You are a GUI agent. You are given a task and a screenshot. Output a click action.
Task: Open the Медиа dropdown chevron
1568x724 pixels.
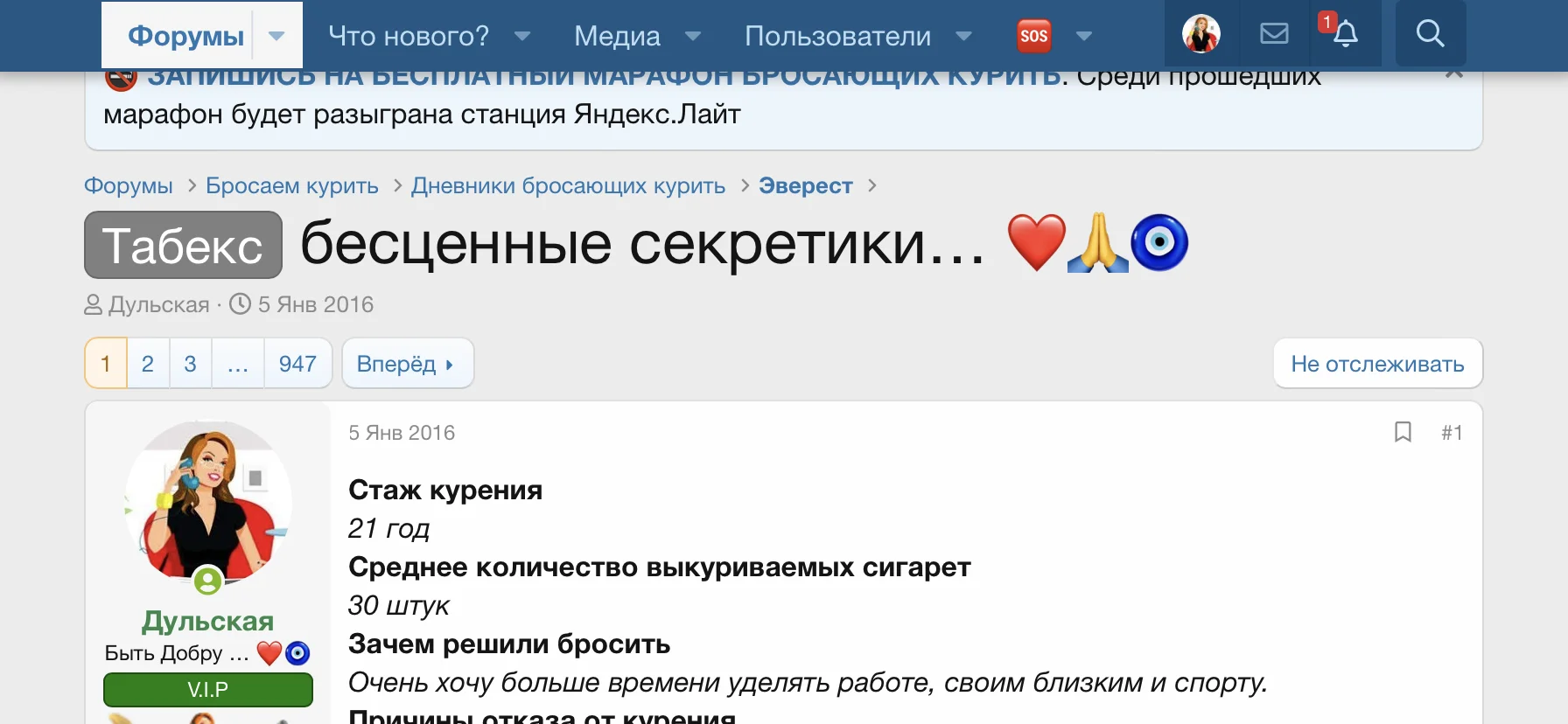click(694, 37)
